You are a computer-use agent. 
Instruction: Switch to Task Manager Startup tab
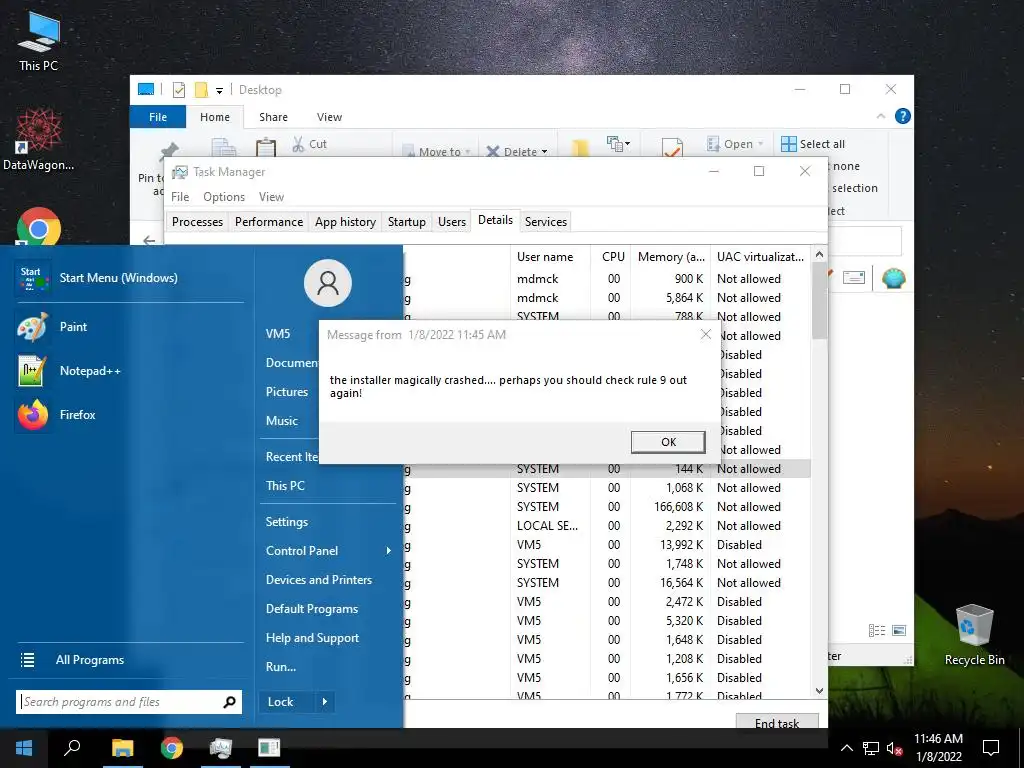click(406, 221)
